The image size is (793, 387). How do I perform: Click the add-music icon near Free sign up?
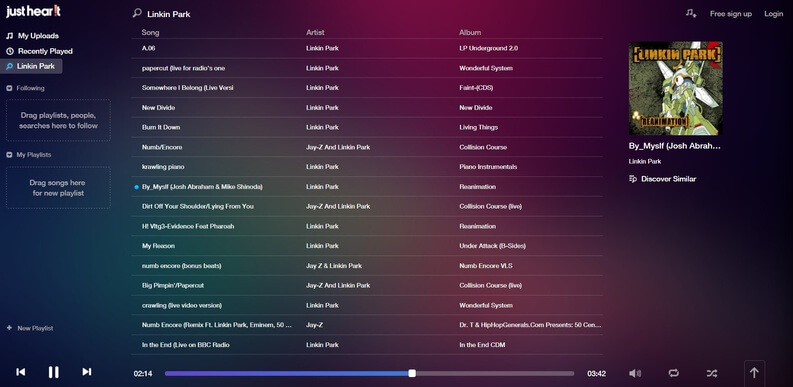coord(691,14)
